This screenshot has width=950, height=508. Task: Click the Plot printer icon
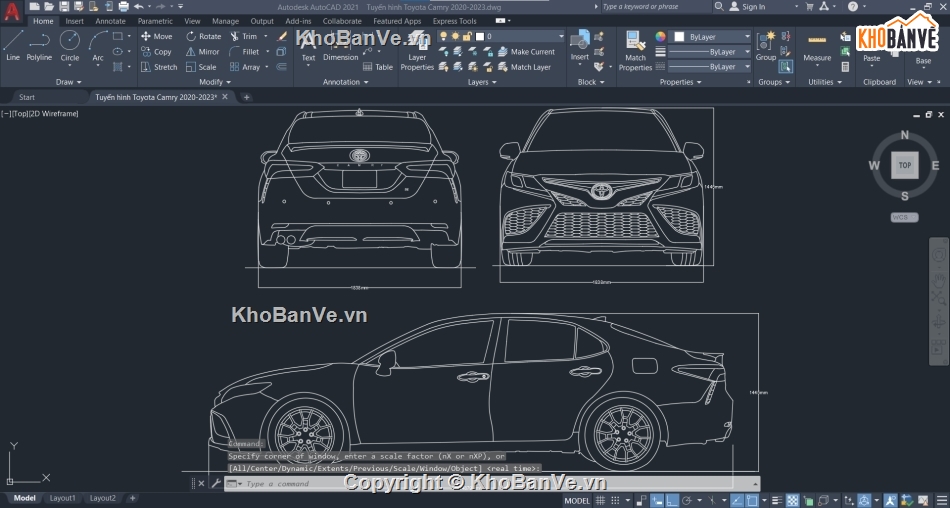(124, 7)
